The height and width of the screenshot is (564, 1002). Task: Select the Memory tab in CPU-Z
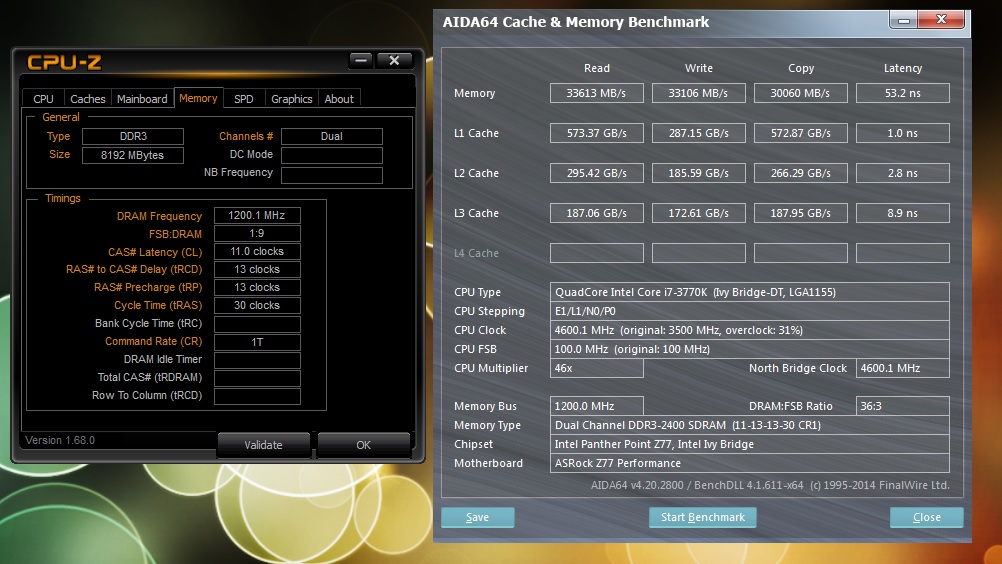pyautogui.click(x=198, y=98)
